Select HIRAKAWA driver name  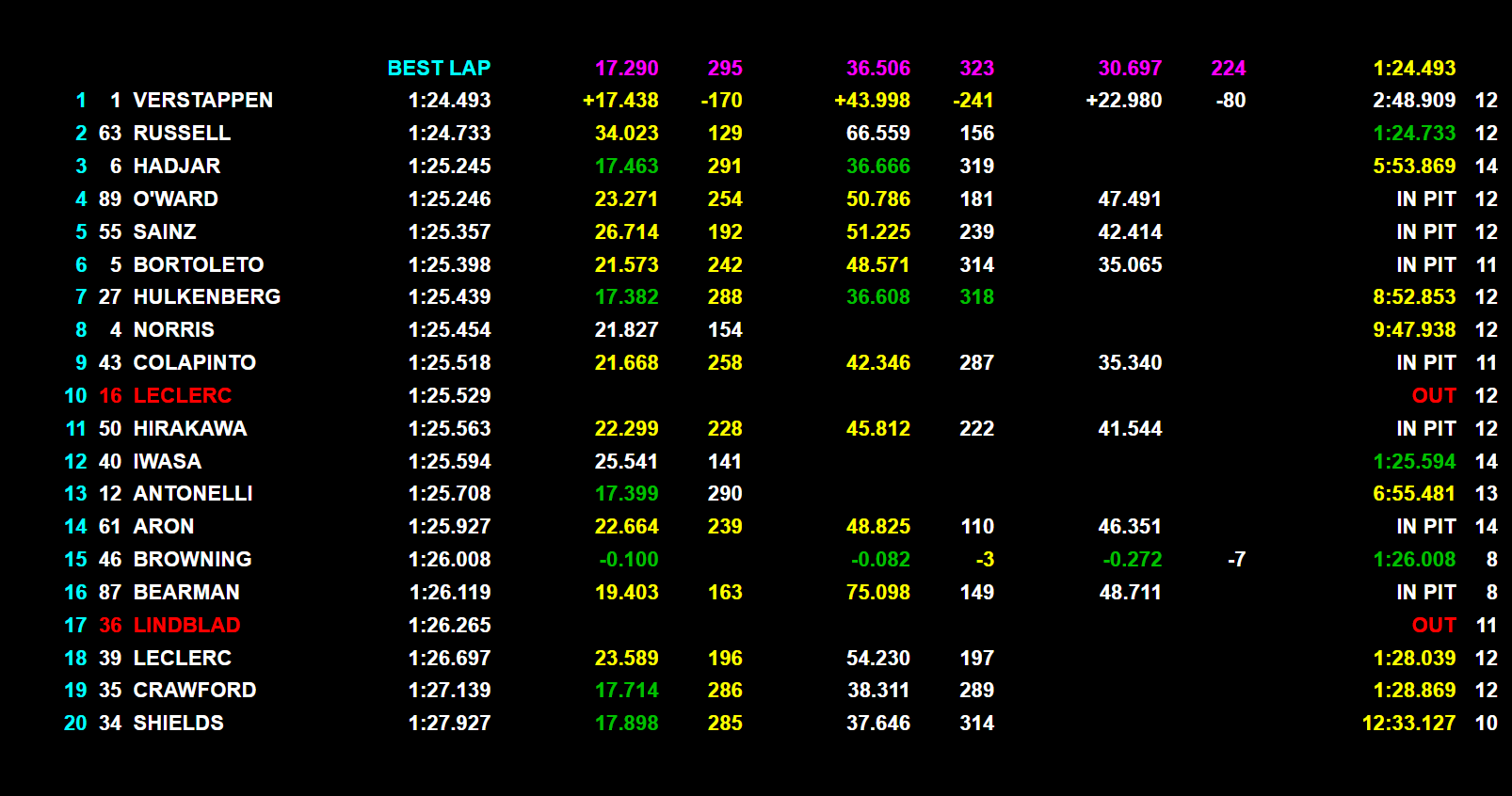click(x=189, y=429)
